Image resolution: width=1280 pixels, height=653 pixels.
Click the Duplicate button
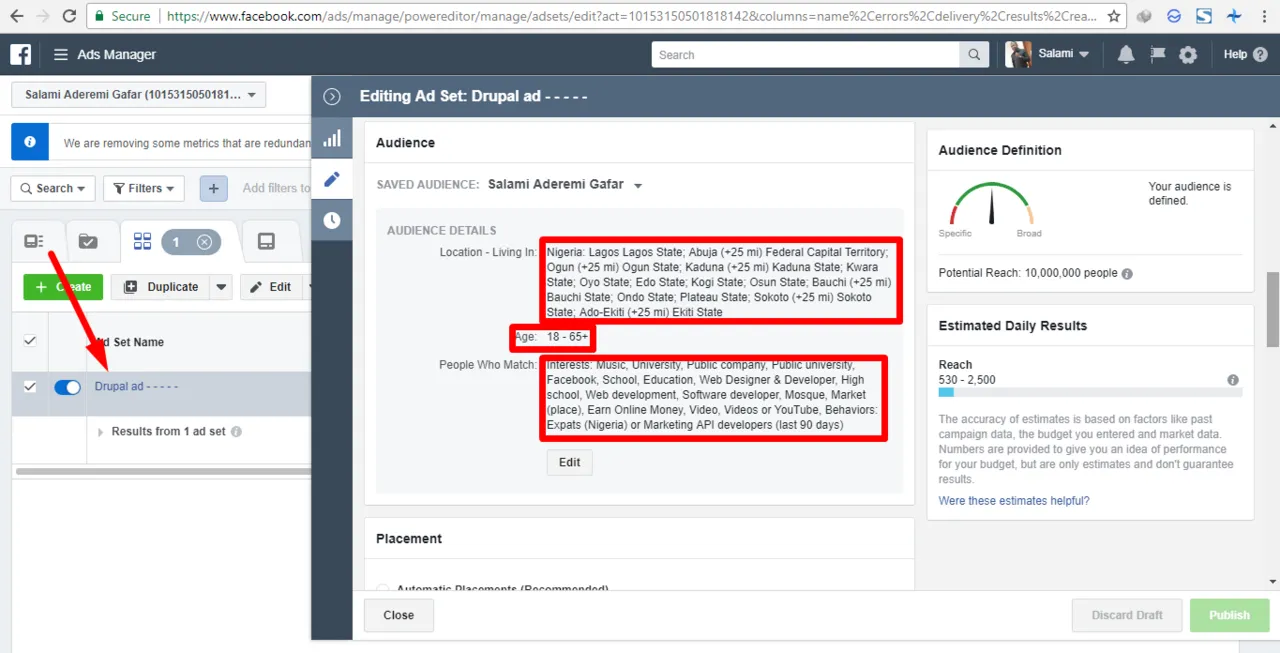click(160, 287)
